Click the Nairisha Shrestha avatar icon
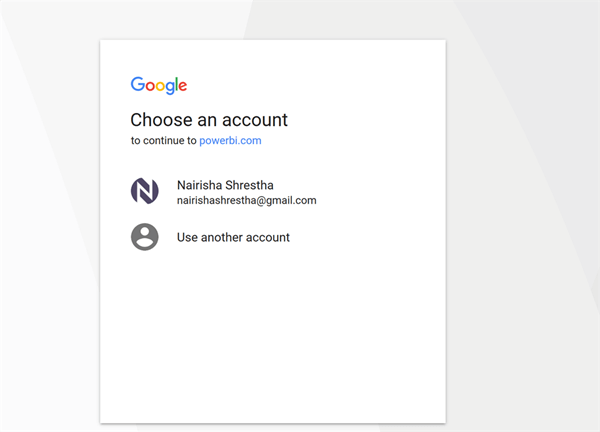Image resolution: width=600 pixels, height=432 pixels. [145, 191]
